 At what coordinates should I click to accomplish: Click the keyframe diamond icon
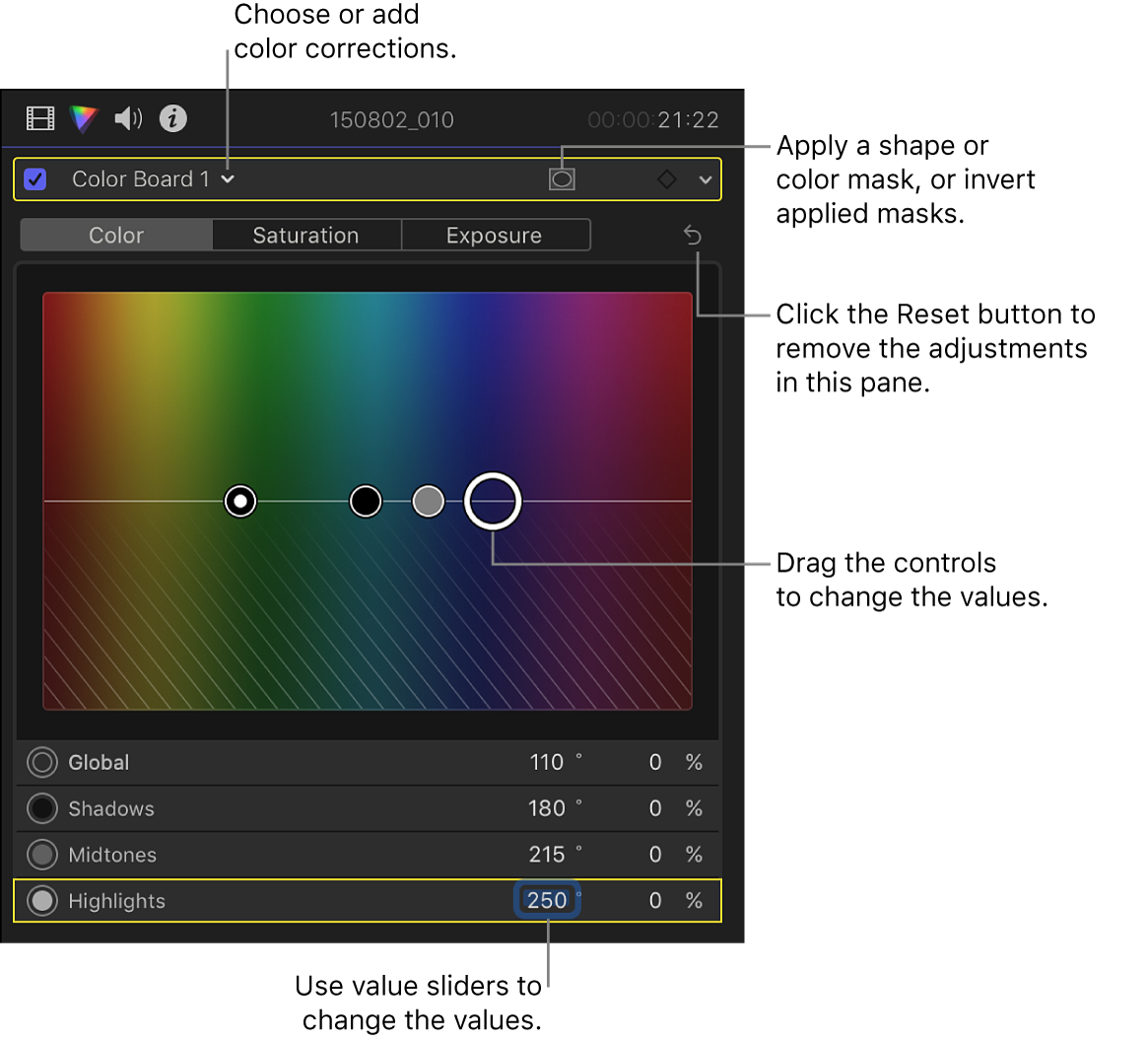pyautogui.click(x=666, y=179)
